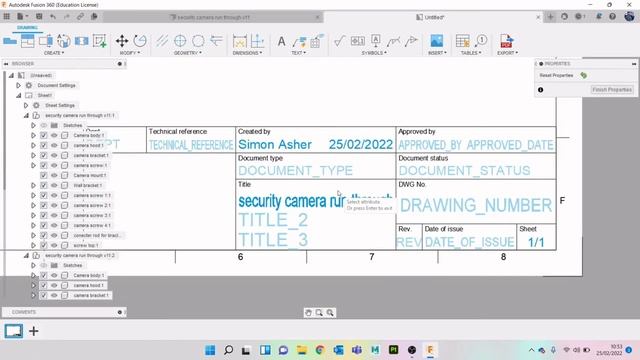Select the Sheet 1 thumbnail
This screenshot has height=360, width=640.
[x=13, y=331]
